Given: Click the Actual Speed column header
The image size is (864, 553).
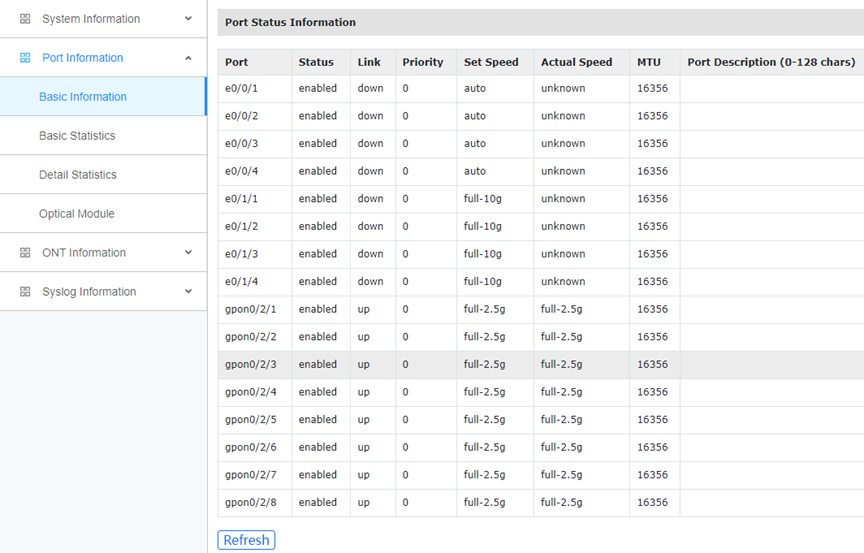Looking at the screenshot, I should click(x=576, y=62).
